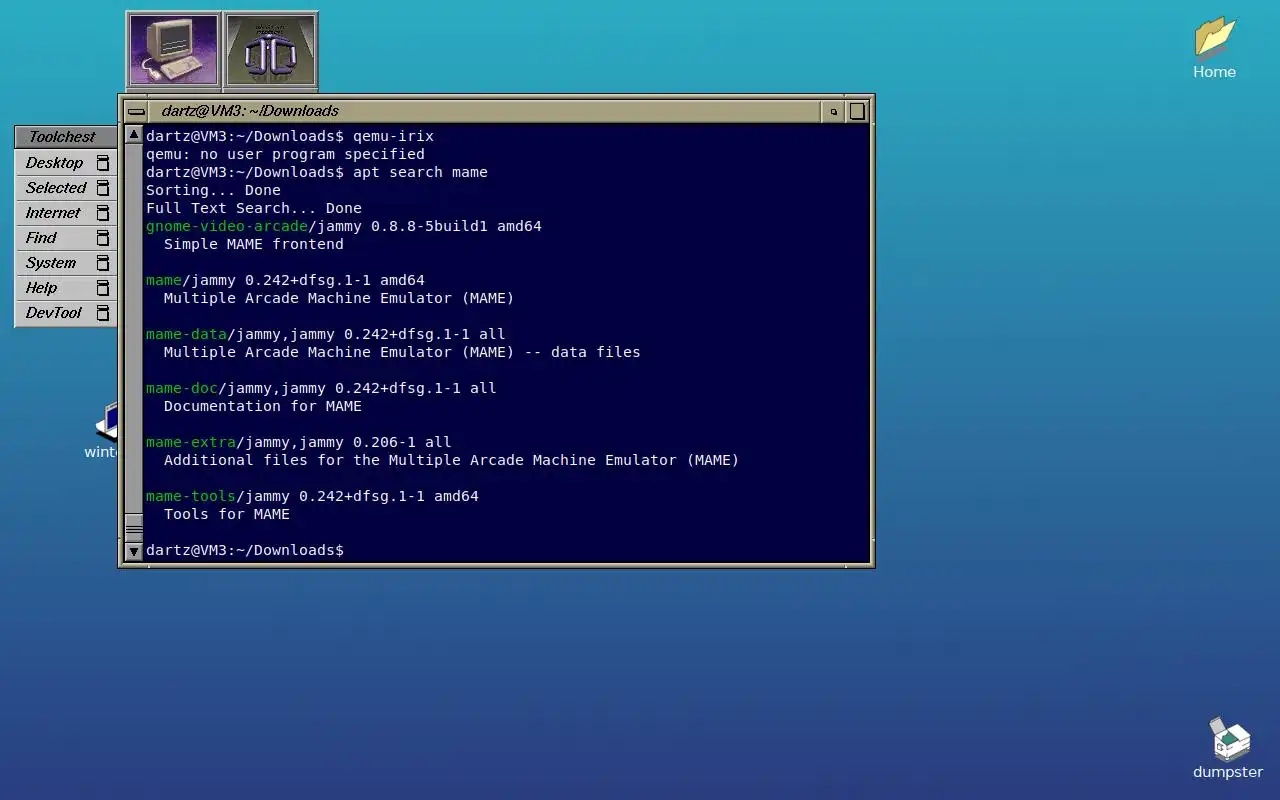Click the final empty shell prompt line
This screenshot has height=800, width=1280.
[x=245, y=550]
